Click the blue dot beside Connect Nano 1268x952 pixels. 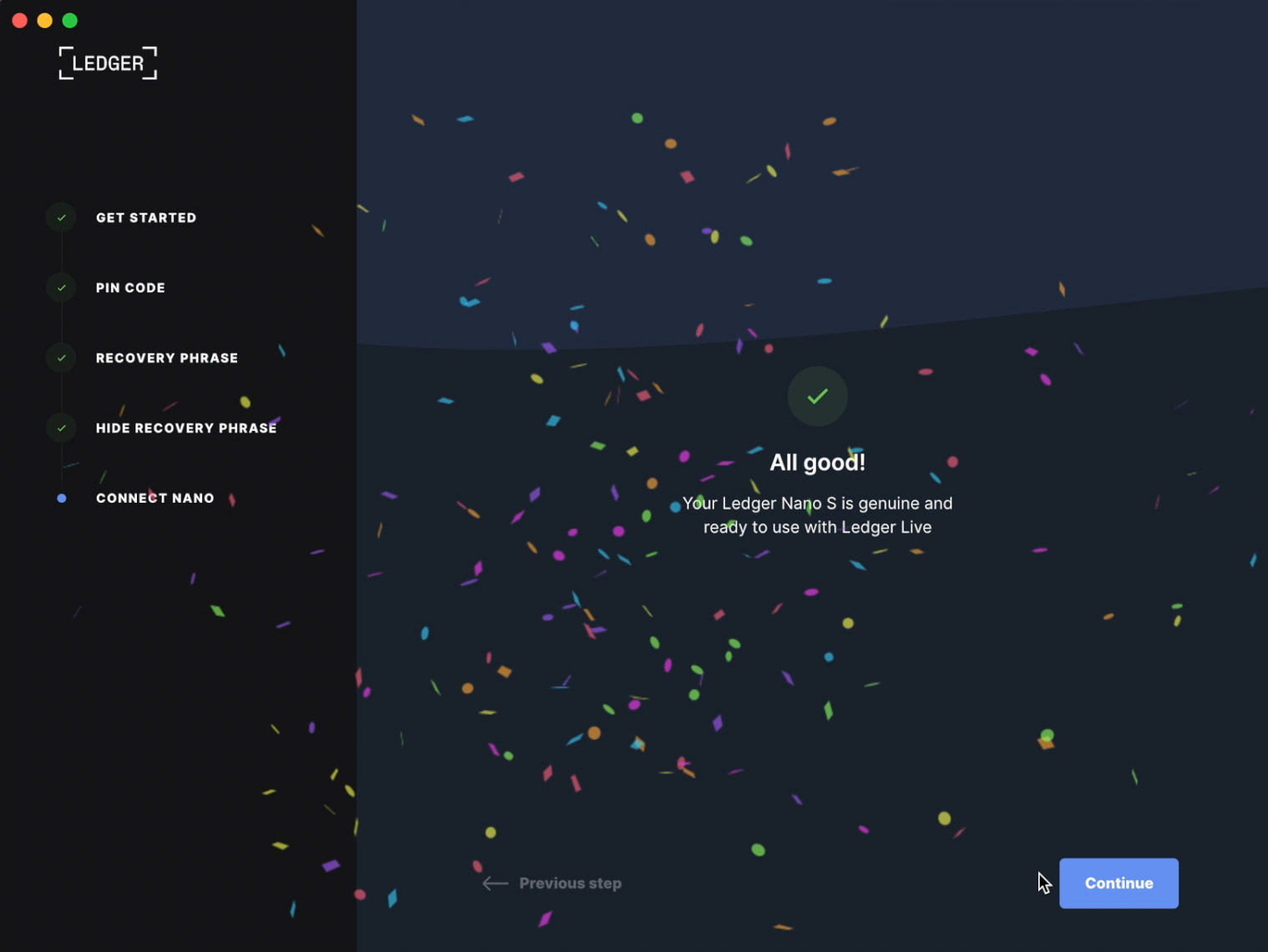tap(61, 498)
